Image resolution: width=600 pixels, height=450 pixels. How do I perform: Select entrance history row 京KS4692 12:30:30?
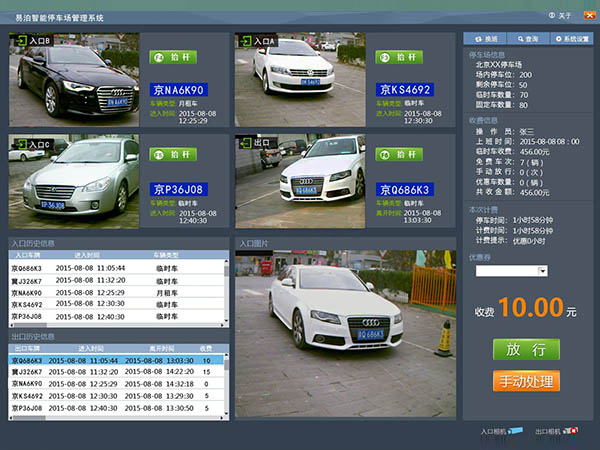click(116, 304)
